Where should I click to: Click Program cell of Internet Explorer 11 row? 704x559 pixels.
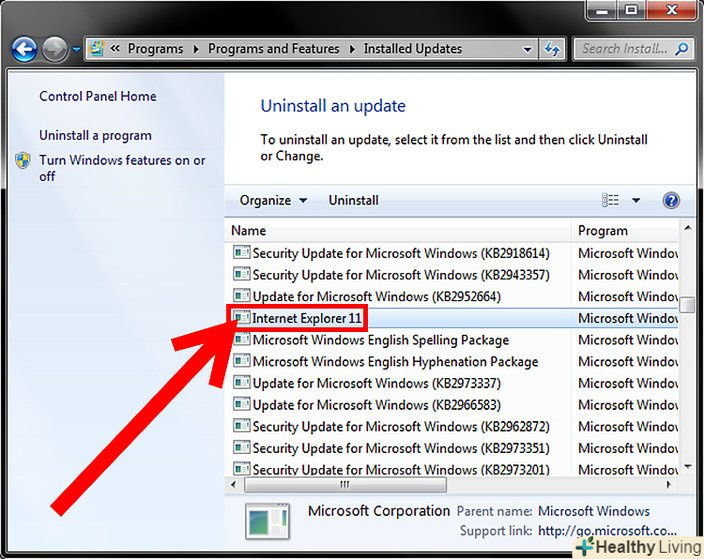tap(628, 318)
